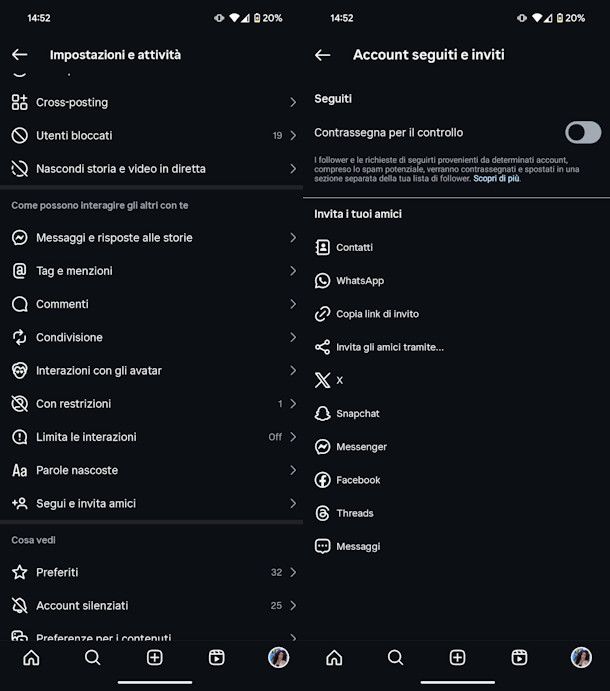610x691 pixels.
Task: Expand Preferiti chevron arrow
Action: (293, 572)
